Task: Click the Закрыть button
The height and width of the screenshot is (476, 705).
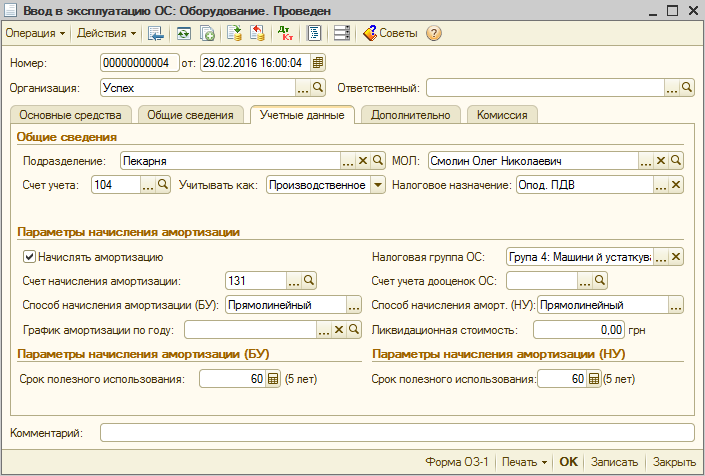Action: click(x=674, y=462)
